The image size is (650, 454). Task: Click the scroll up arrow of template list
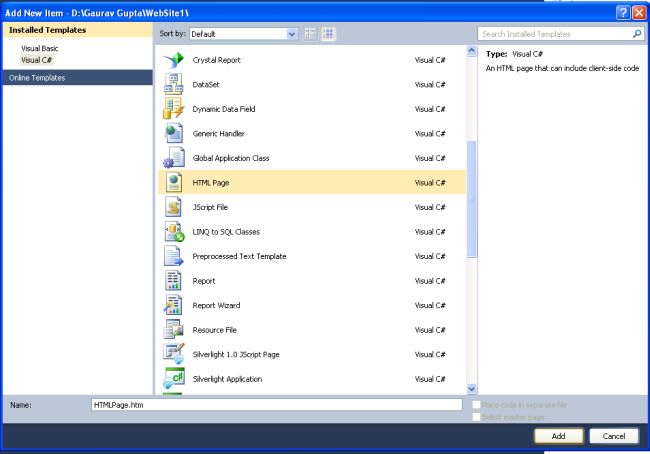click(471, 51)
